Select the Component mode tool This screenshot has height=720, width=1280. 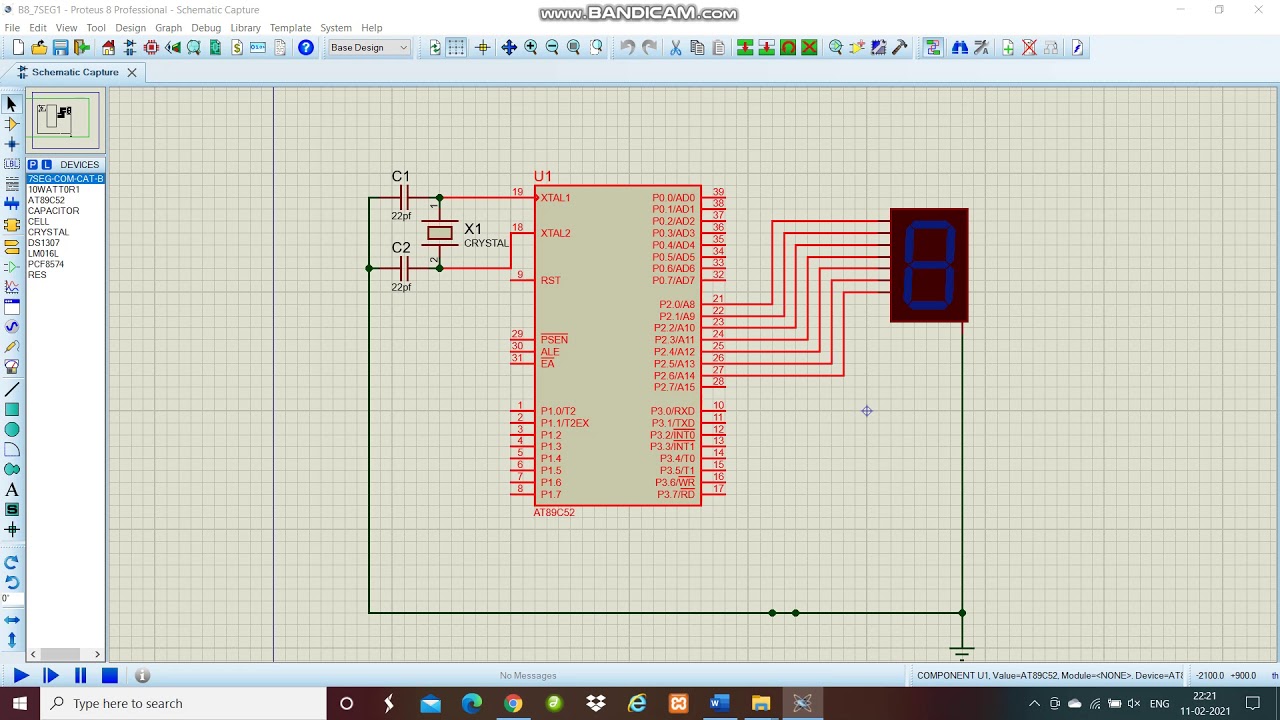click(x=12, y=124)
